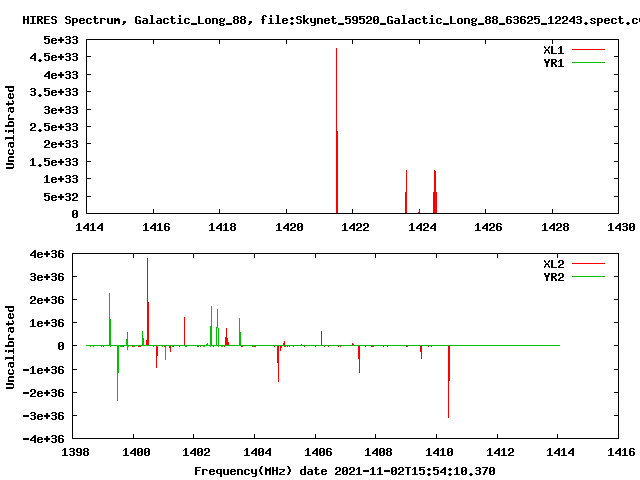This screenshot has height=480, width=640.
Task: Click the XL2 legend label
Action: tap(553, 264)
